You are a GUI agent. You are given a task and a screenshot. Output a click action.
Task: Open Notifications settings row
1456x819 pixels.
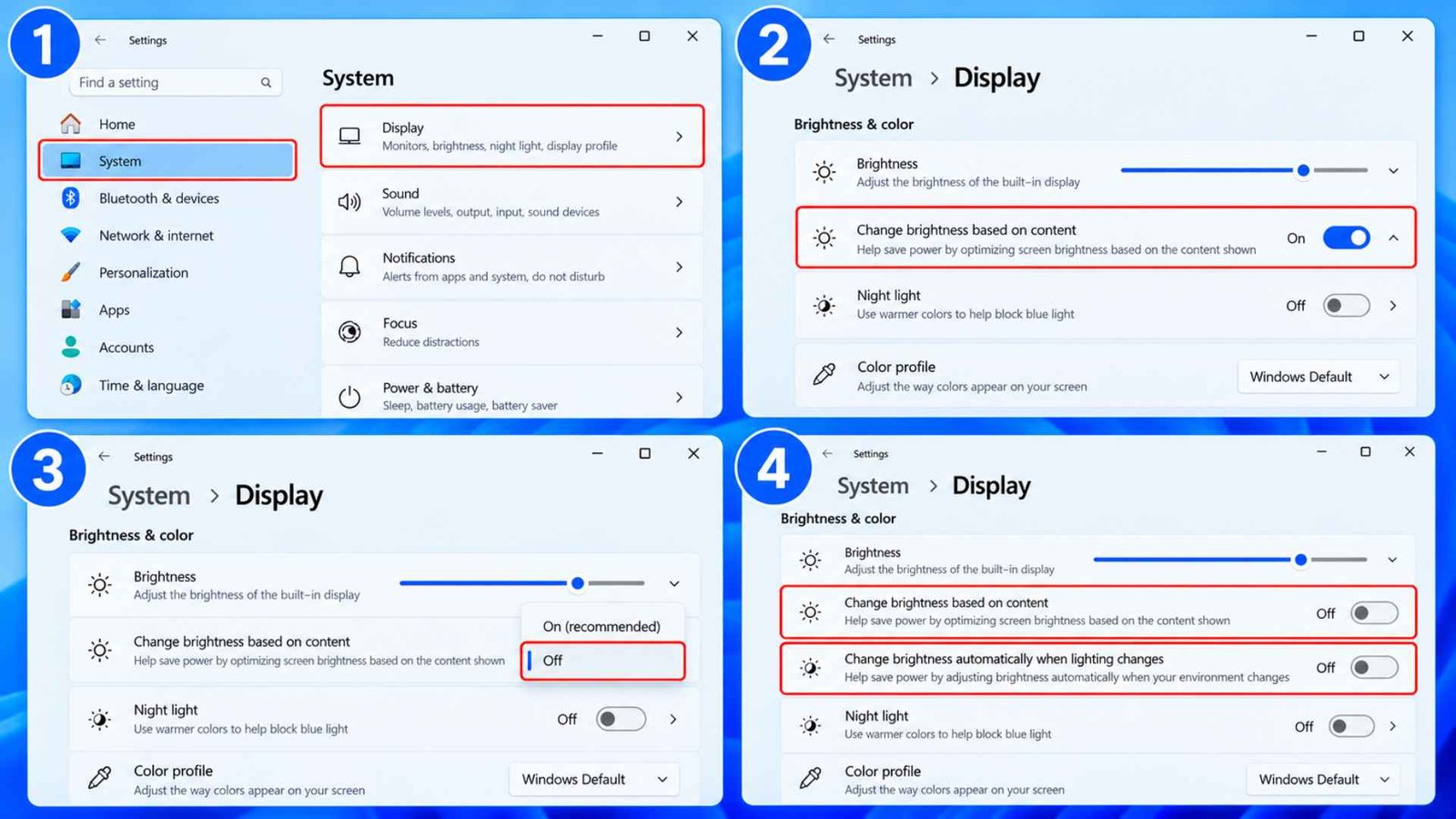(x=512, y=267)
